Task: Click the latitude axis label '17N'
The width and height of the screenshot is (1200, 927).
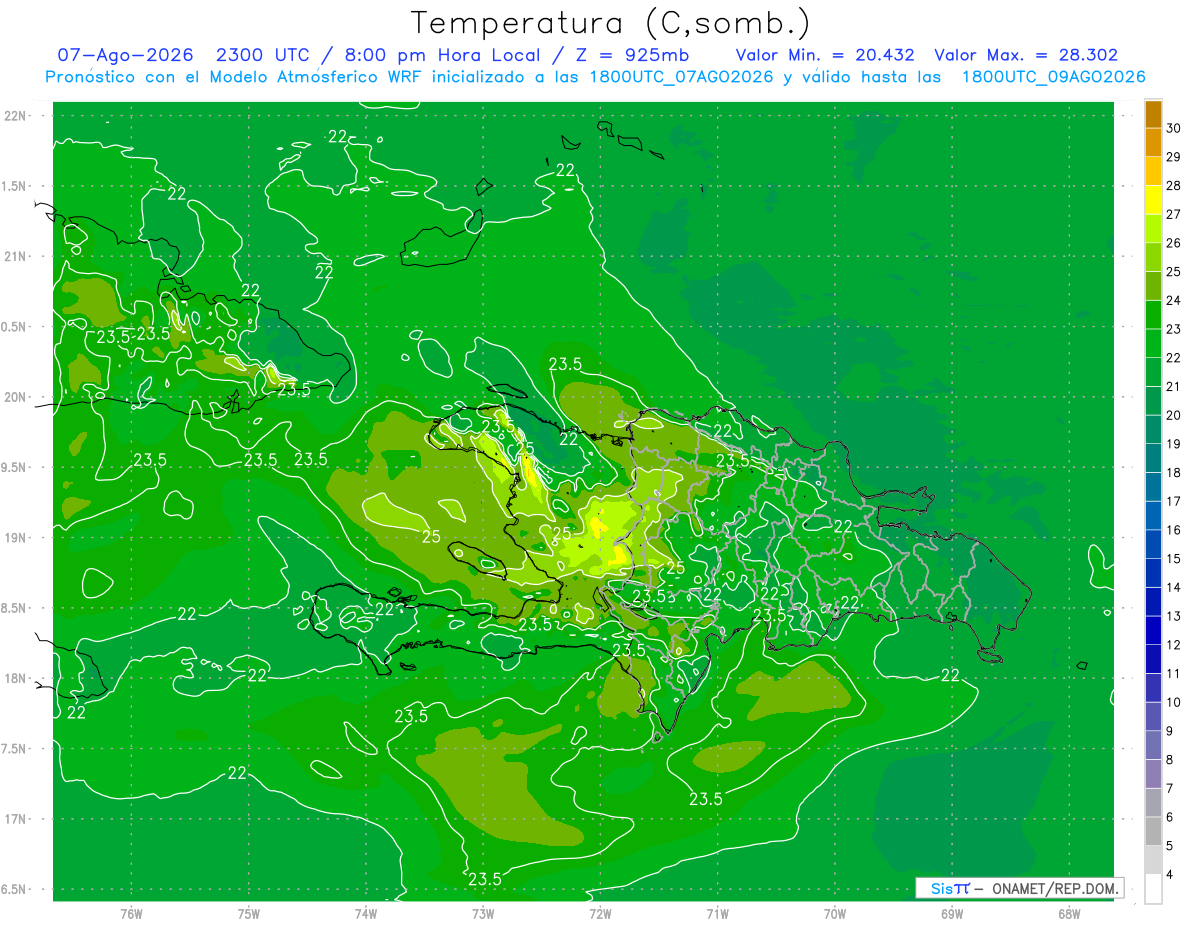Action: 16,819
